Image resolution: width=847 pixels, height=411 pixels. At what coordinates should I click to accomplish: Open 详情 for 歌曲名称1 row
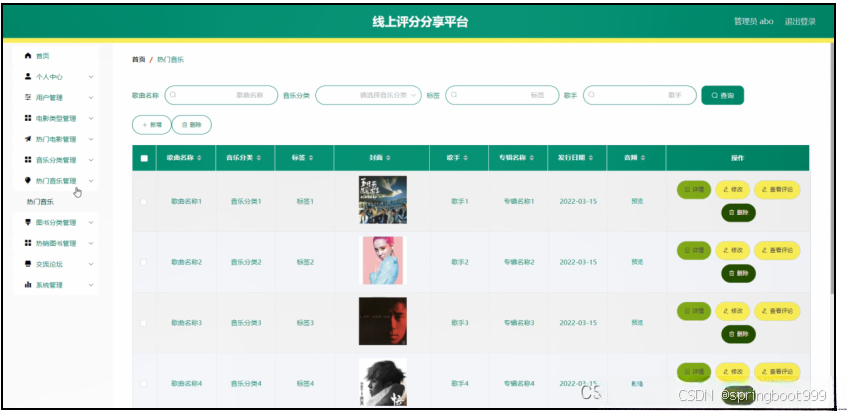click(x=694, y=190)
